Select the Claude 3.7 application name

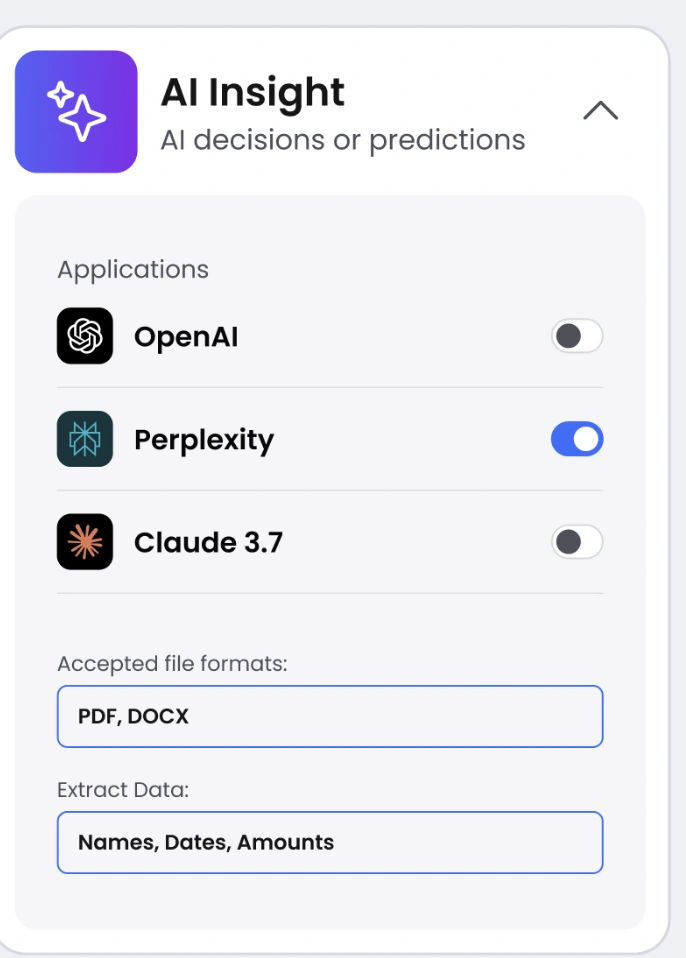pos(208,543)
